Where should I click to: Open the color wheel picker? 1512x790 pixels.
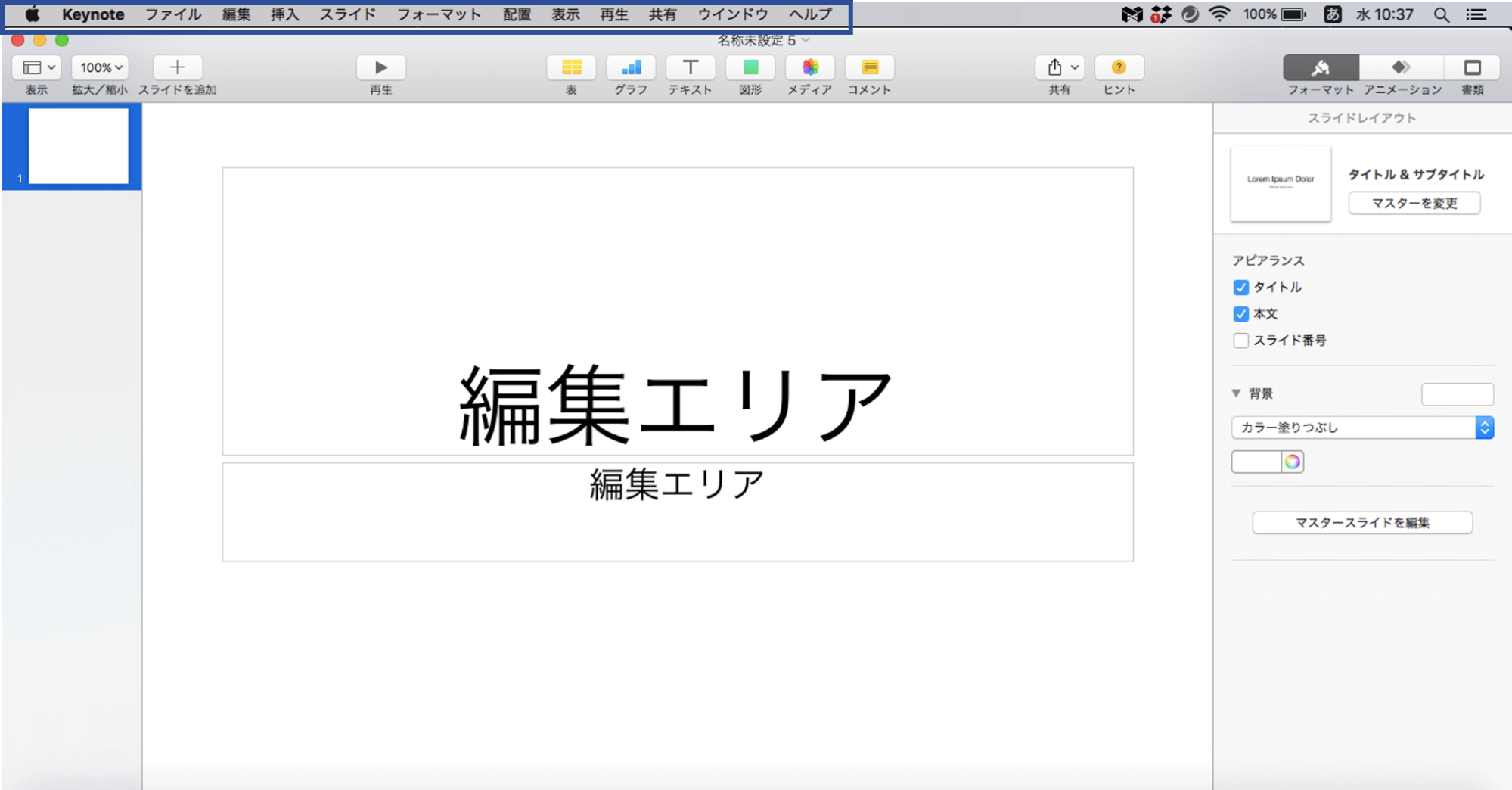[x=1293, y=462]
